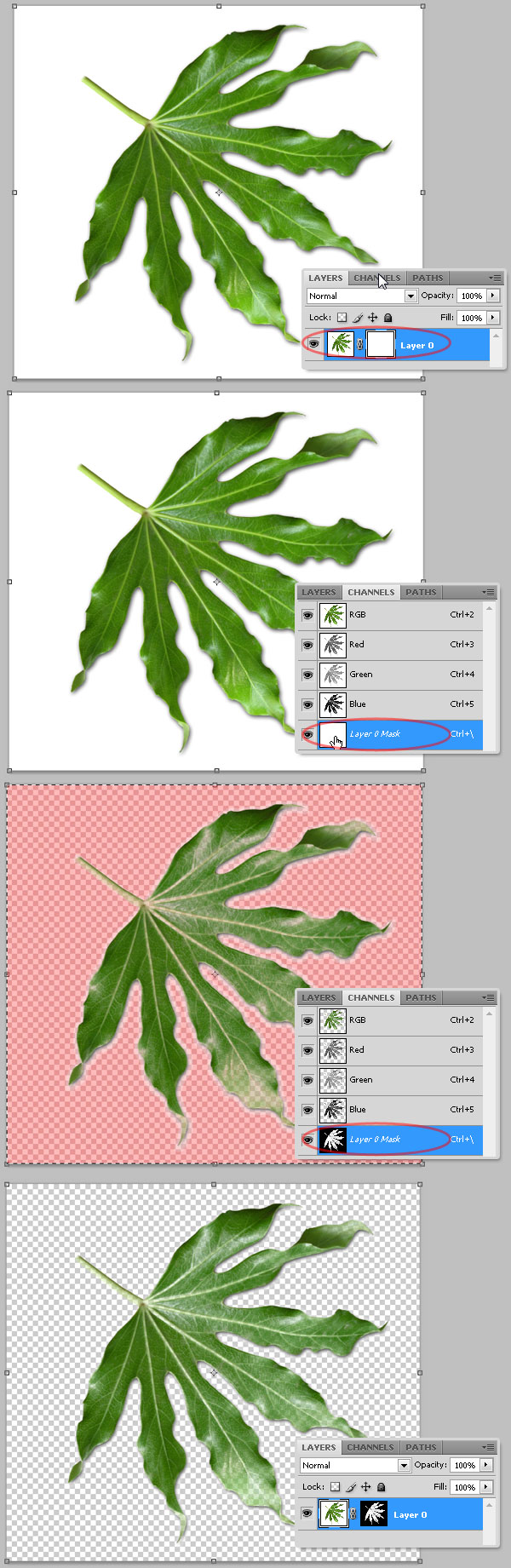This screenshot has height=1568, width=511.
Task: Click Fill 100% field in top Layers panel
Action: 472,318
